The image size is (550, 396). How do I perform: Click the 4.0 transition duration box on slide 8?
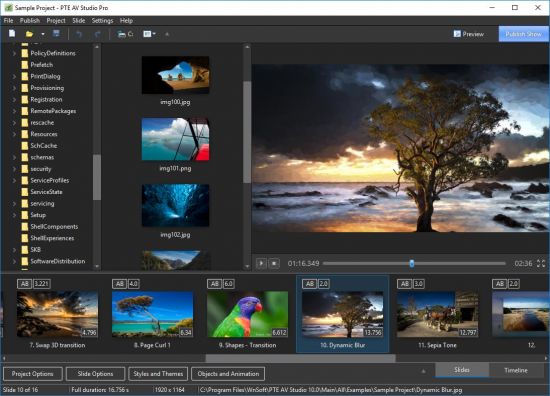(133, 284)
